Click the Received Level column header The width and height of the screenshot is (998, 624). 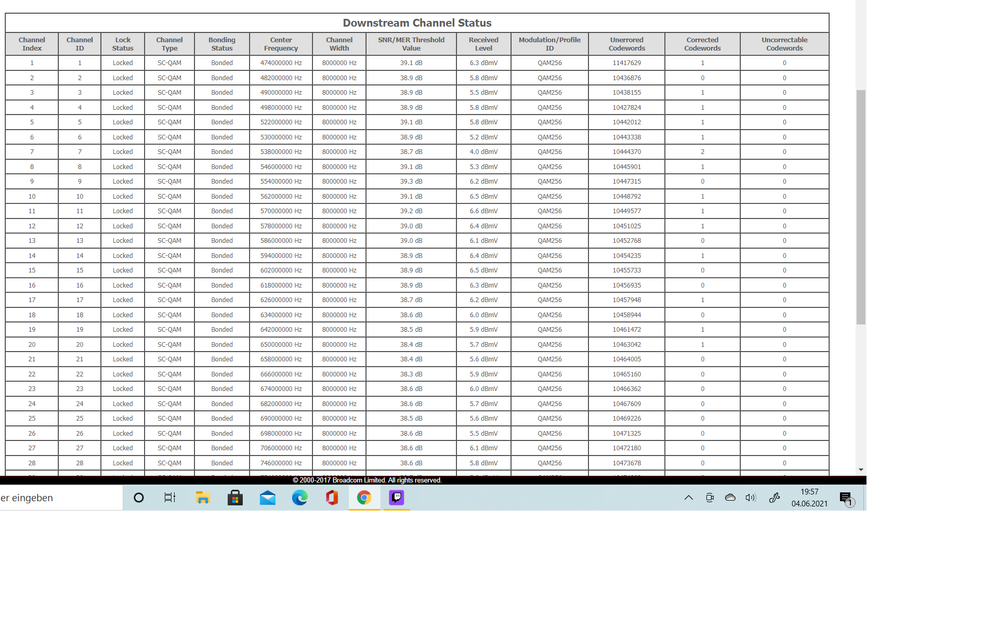pyautogui.click(x=484, y=44)
